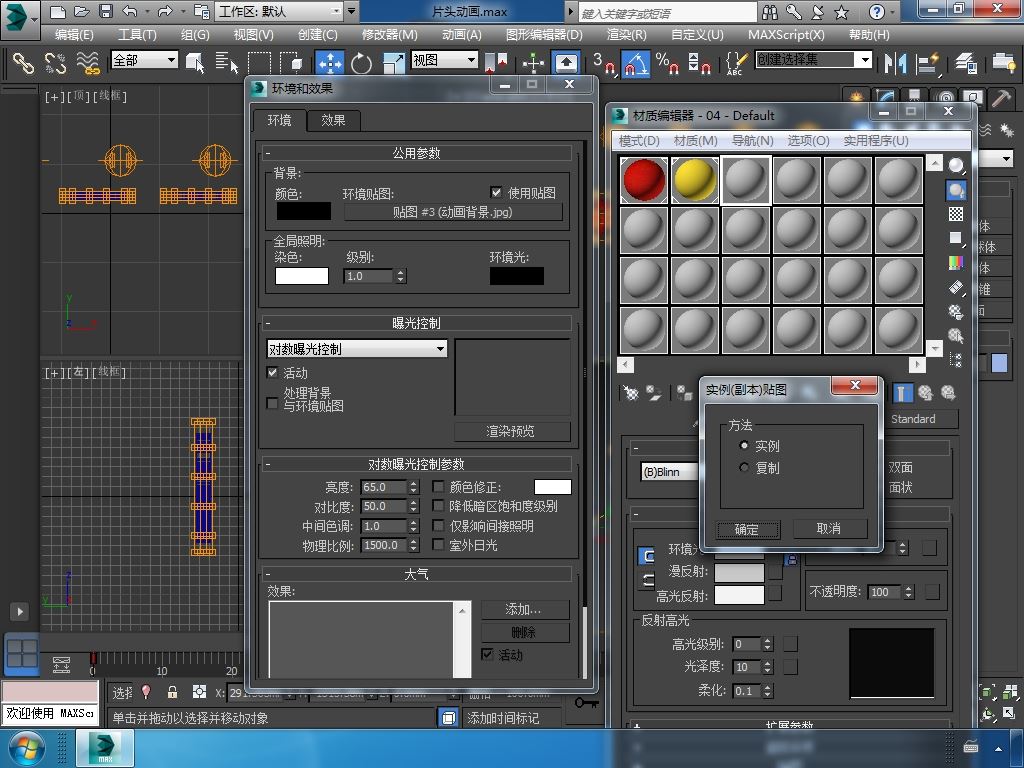Click the Video Color Check icon
Image resolution: width=1024 pixels, height=768 pixels.
(x=956, y=262)
